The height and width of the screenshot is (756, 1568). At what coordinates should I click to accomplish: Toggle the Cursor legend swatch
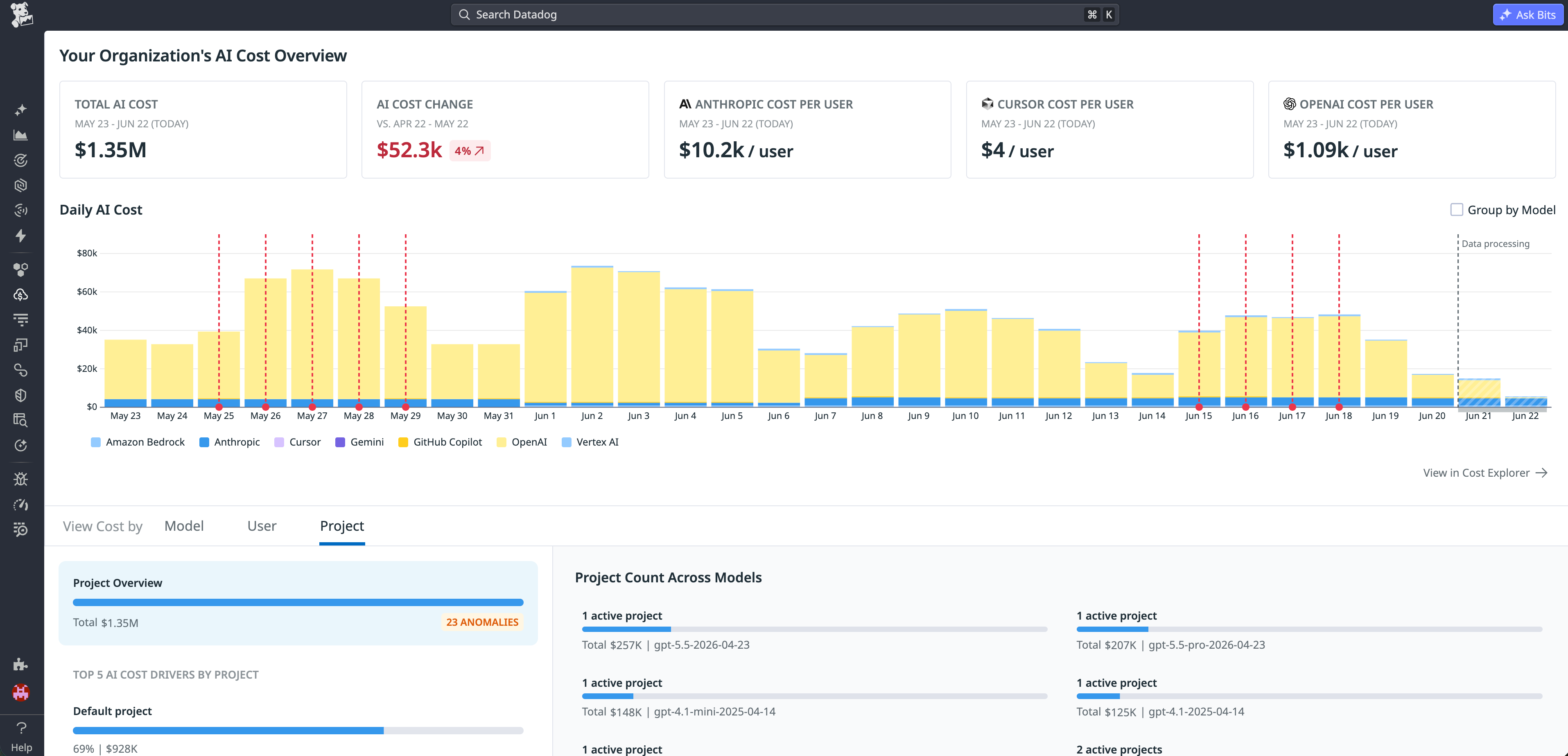pyautogui.click(x=279, y=442)
